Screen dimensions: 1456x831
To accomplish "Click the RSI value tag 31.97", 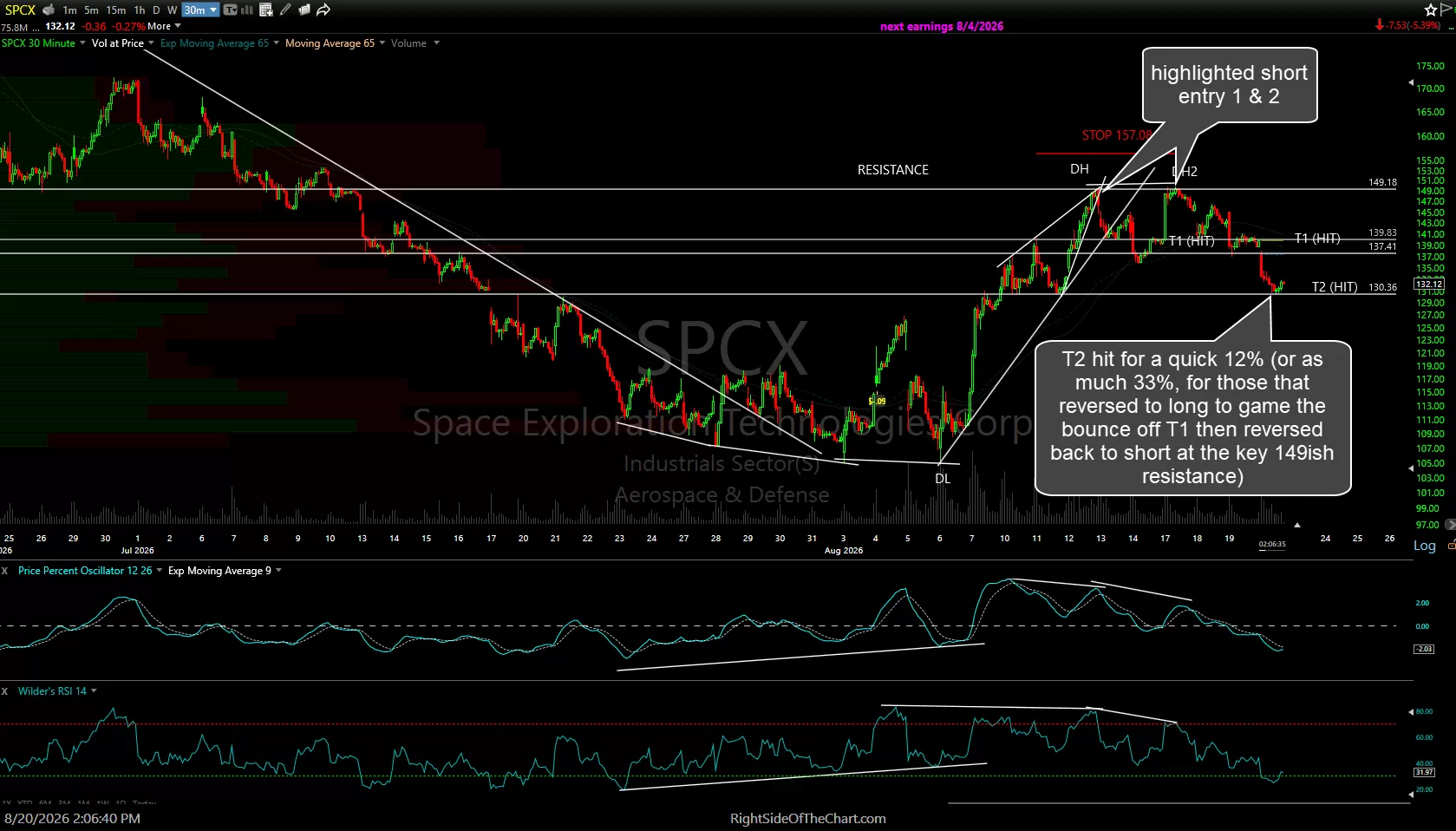I will point(1424,772).
